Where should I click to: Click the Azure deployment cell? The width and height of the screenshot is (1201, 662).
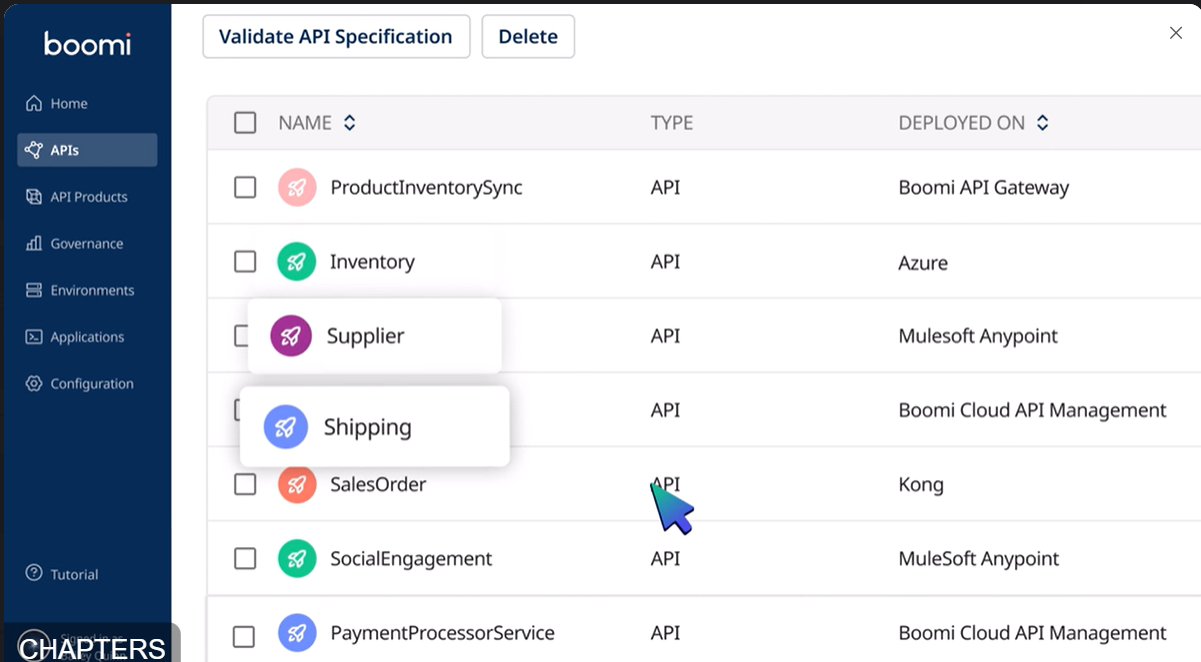(x=923, y=263)
